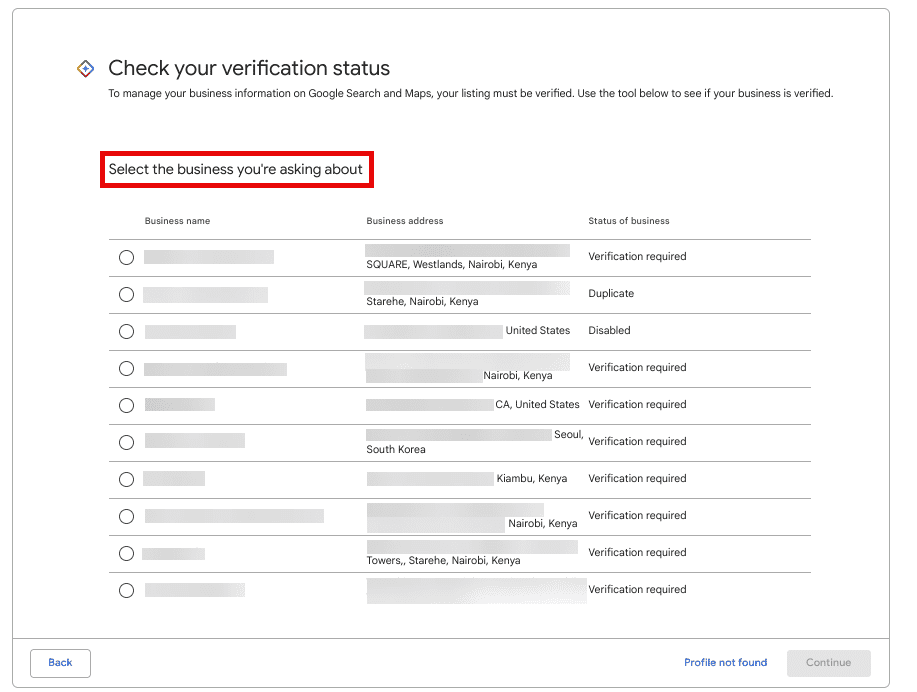Select the Kiambu, Kenya business radio button
917x692 pixels.
tap(126, 480)
